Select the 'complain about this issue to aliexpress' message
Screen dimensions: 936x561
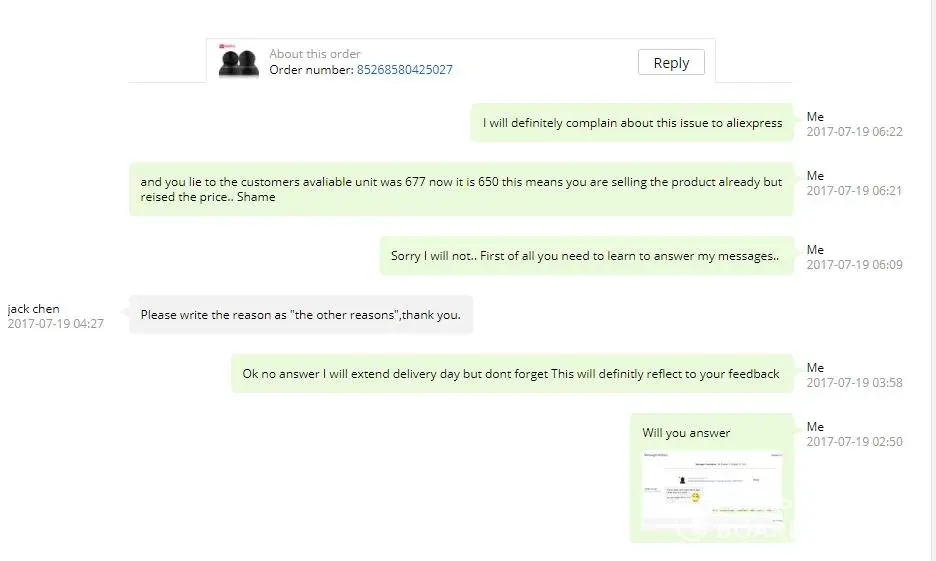click(632, 123)
